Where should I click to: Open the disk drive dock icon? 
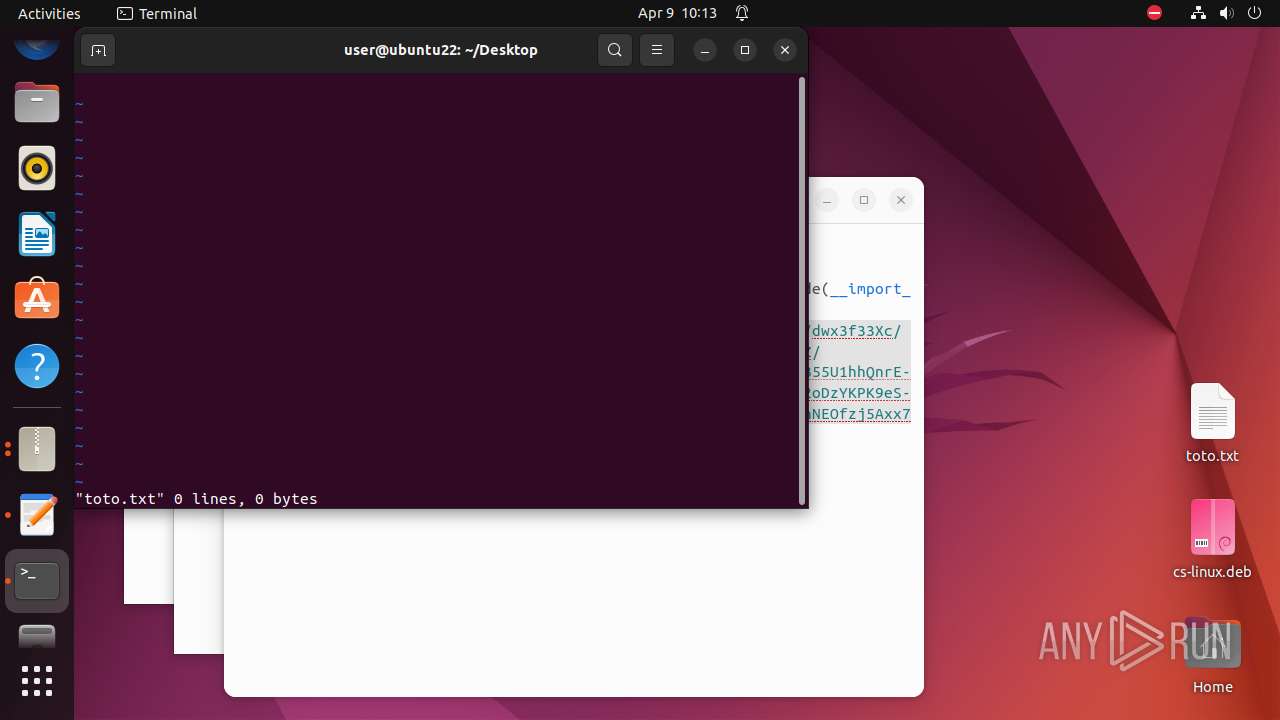click(x=37, y=636)
